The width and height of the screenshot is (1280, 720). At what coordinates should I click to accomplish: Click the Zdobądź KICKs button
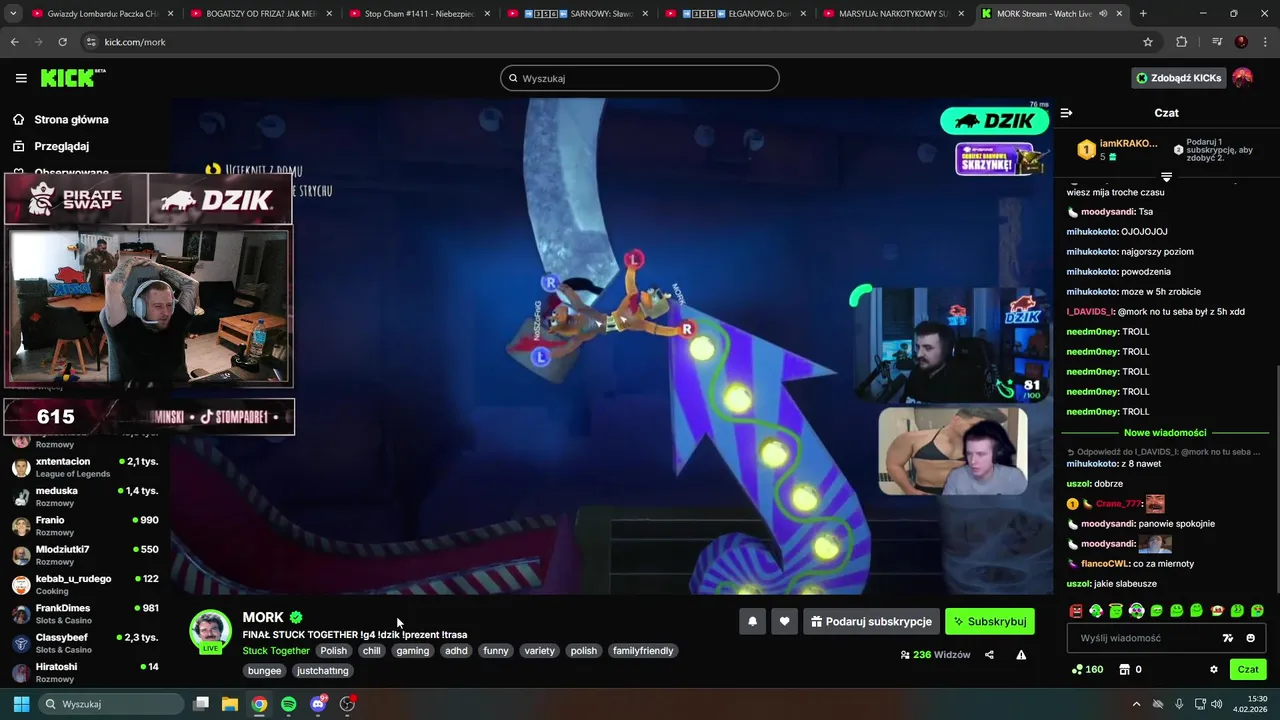1178,78
